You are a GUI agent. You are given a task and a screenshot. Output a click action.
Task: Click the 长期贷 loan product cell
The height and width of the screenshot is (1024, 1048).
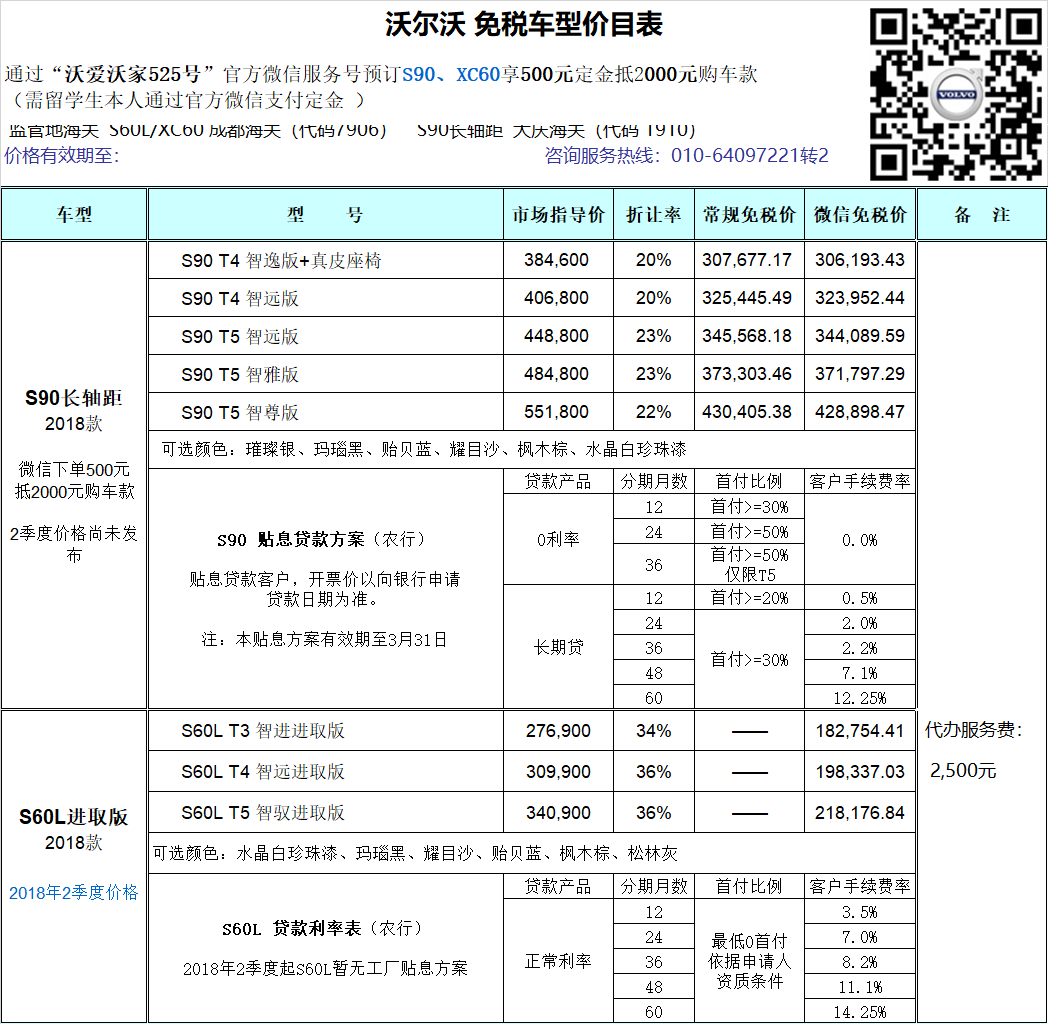click(558, 647)
